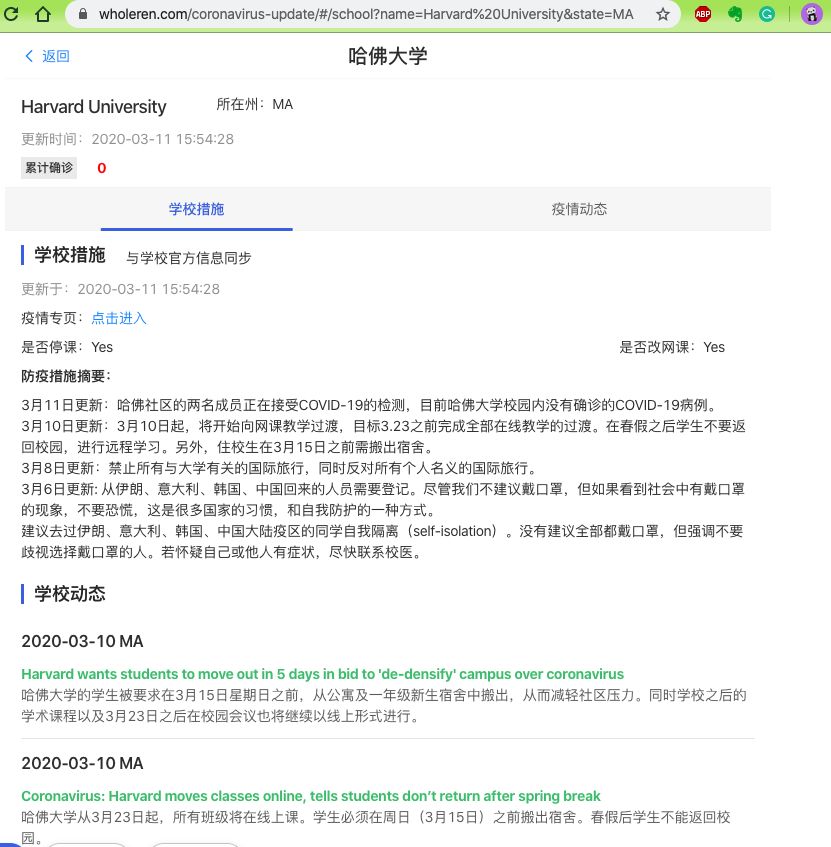831x847 pixels.
Task: Click the 哈佛大学 page title
Action: pyautogui.click(x=387, y=56)
